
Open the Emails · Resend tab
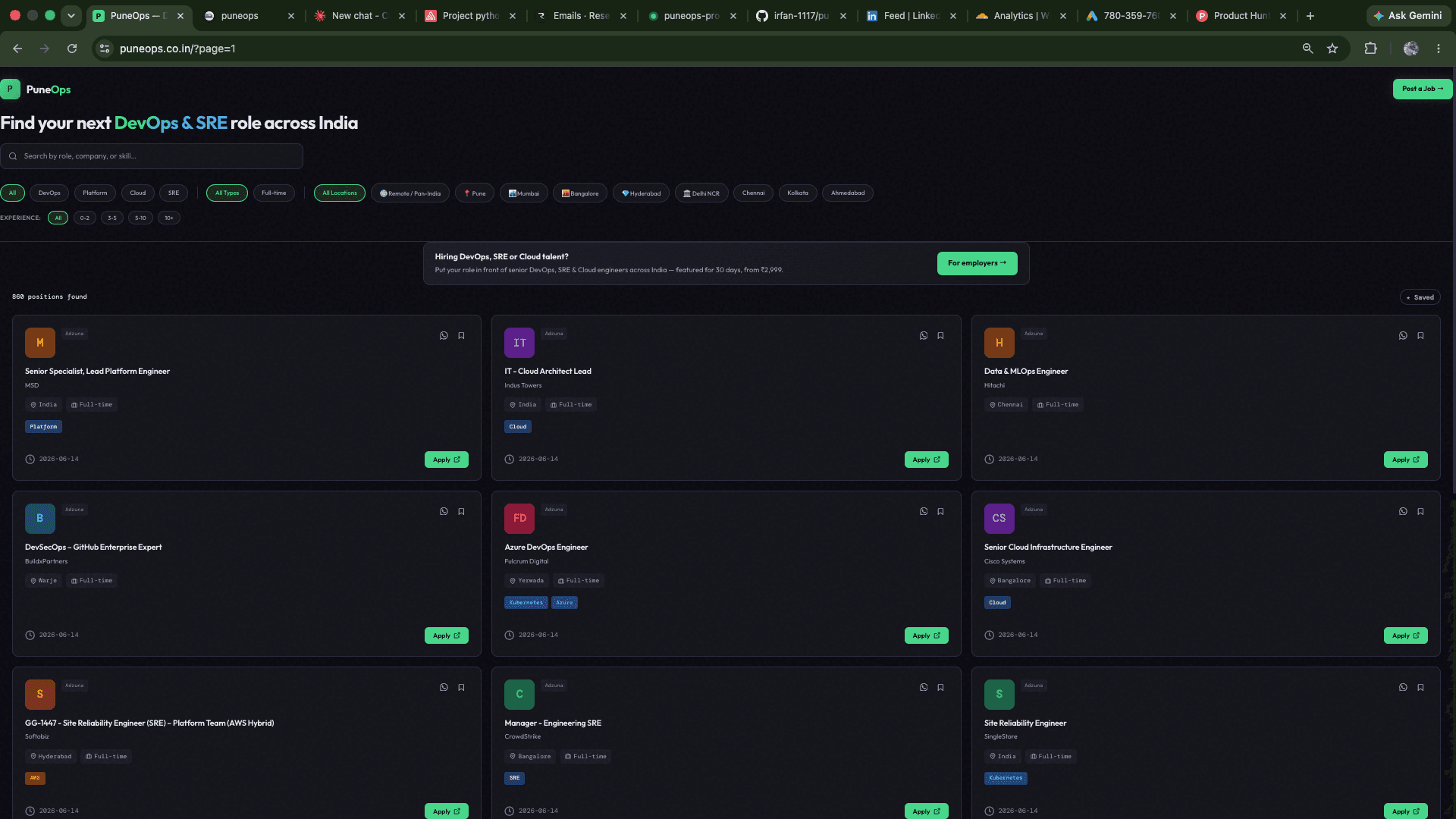click(581, 16)
